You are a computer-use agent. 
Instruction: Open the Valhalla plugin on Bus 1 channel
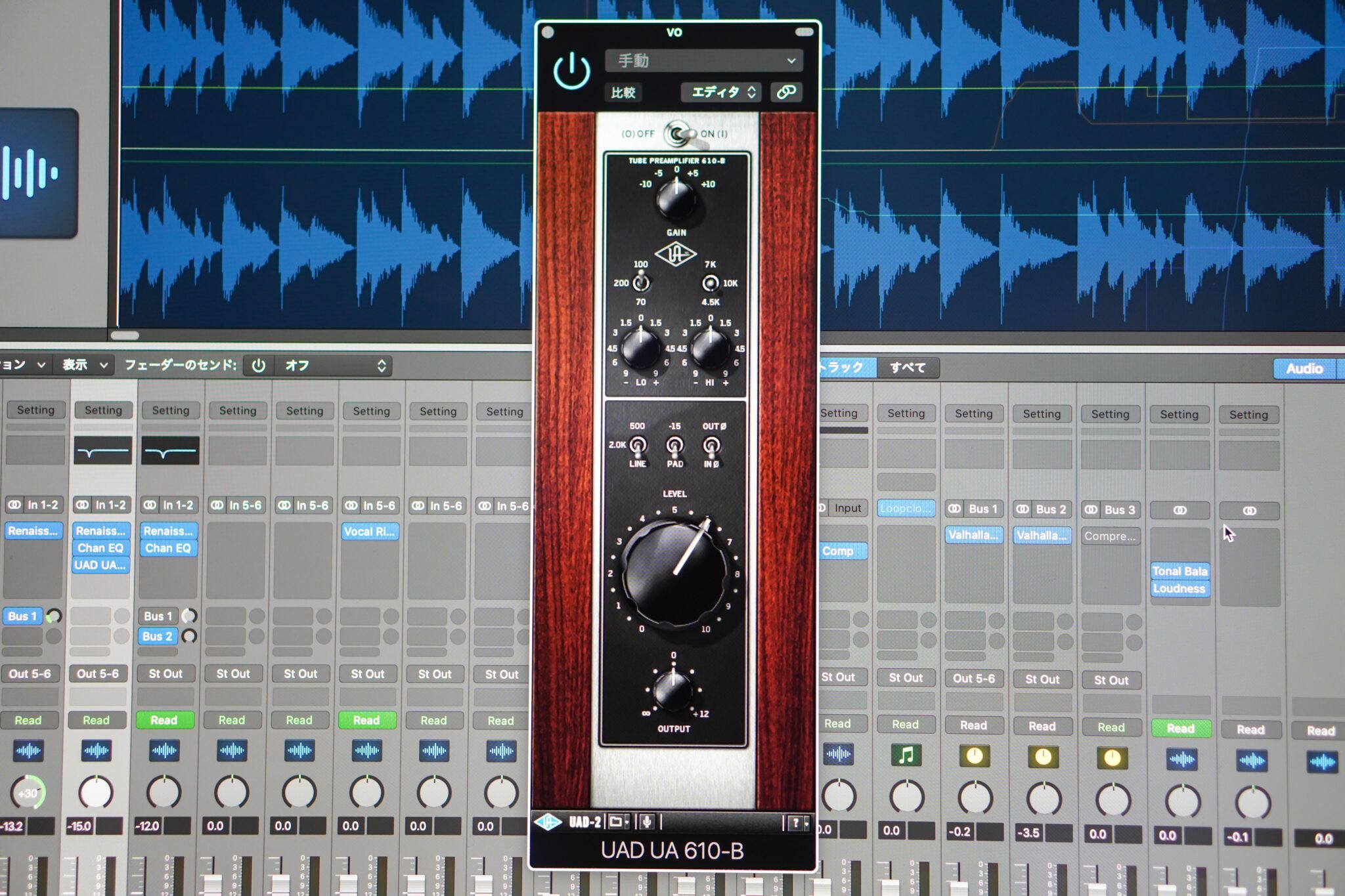coord(973,535)
